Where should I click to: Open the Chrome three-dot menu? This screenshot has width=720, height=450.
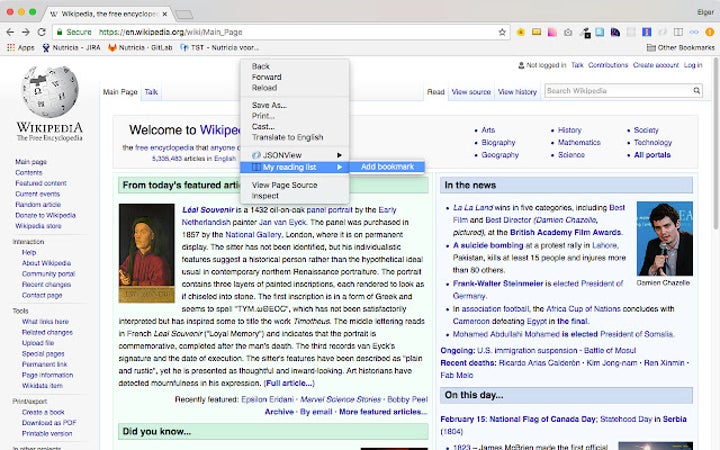coord(708,32)
